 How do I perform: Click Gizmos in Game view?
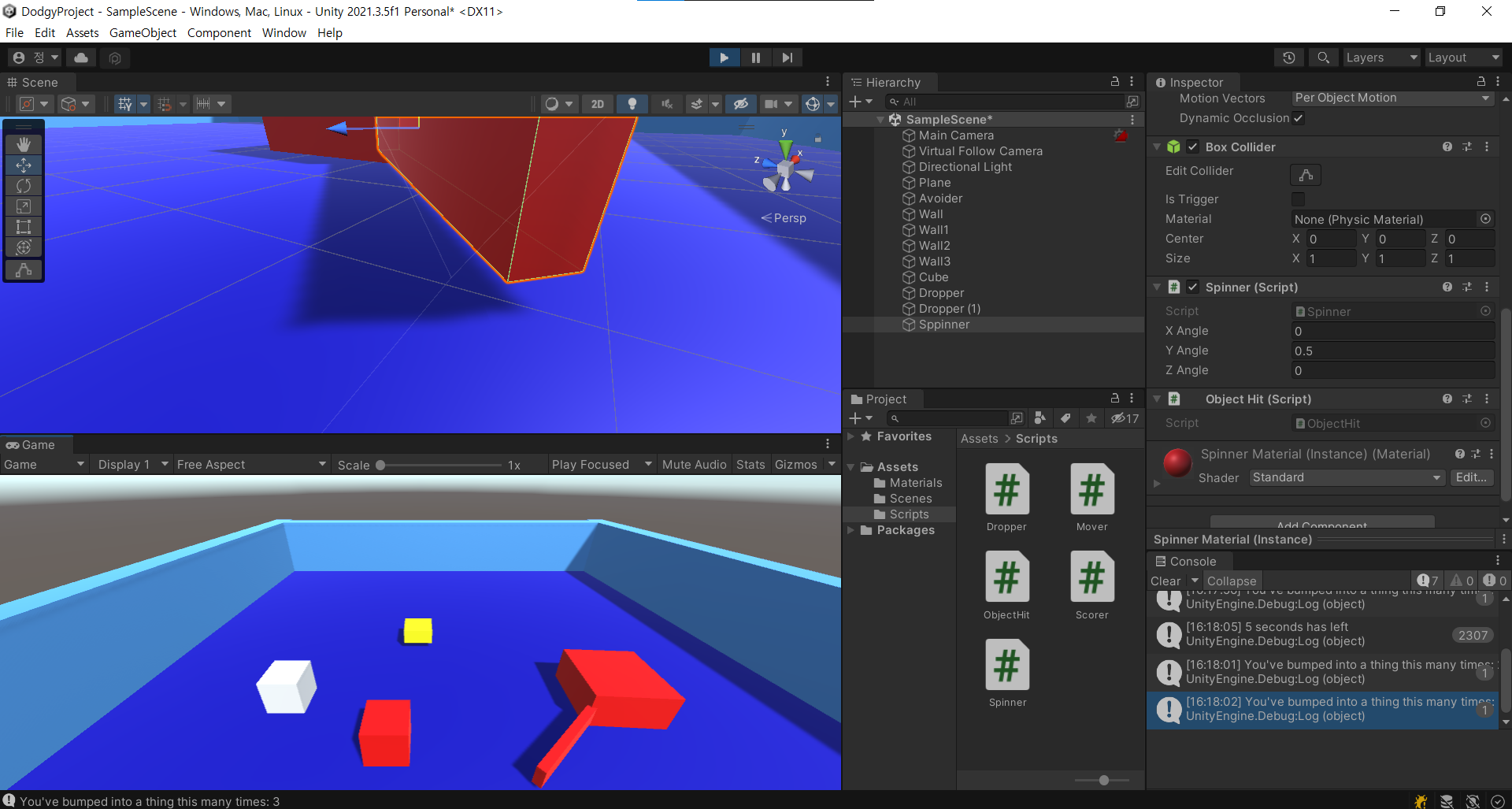[x=795, y=465]
